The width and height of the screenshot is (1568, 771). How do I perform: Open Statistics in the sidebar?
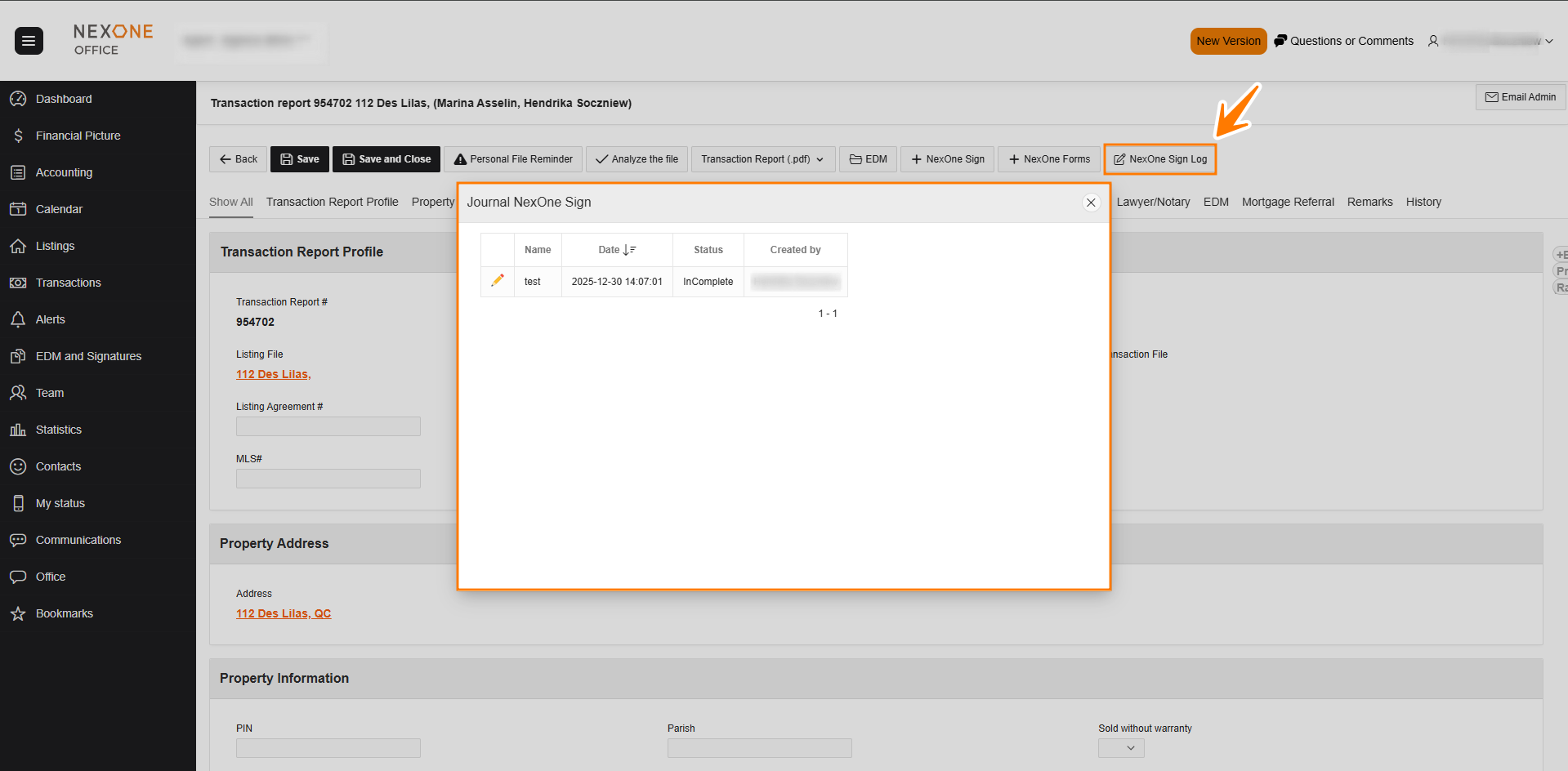click(58, 430)
